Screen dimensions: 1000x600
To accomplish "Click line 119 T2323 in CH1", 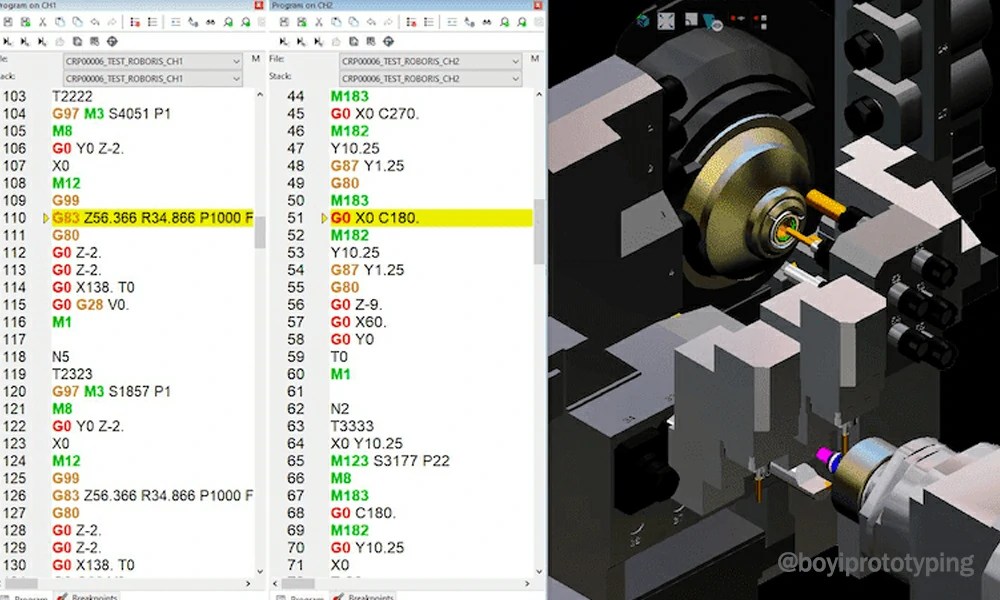I will [x=72, y=374].
